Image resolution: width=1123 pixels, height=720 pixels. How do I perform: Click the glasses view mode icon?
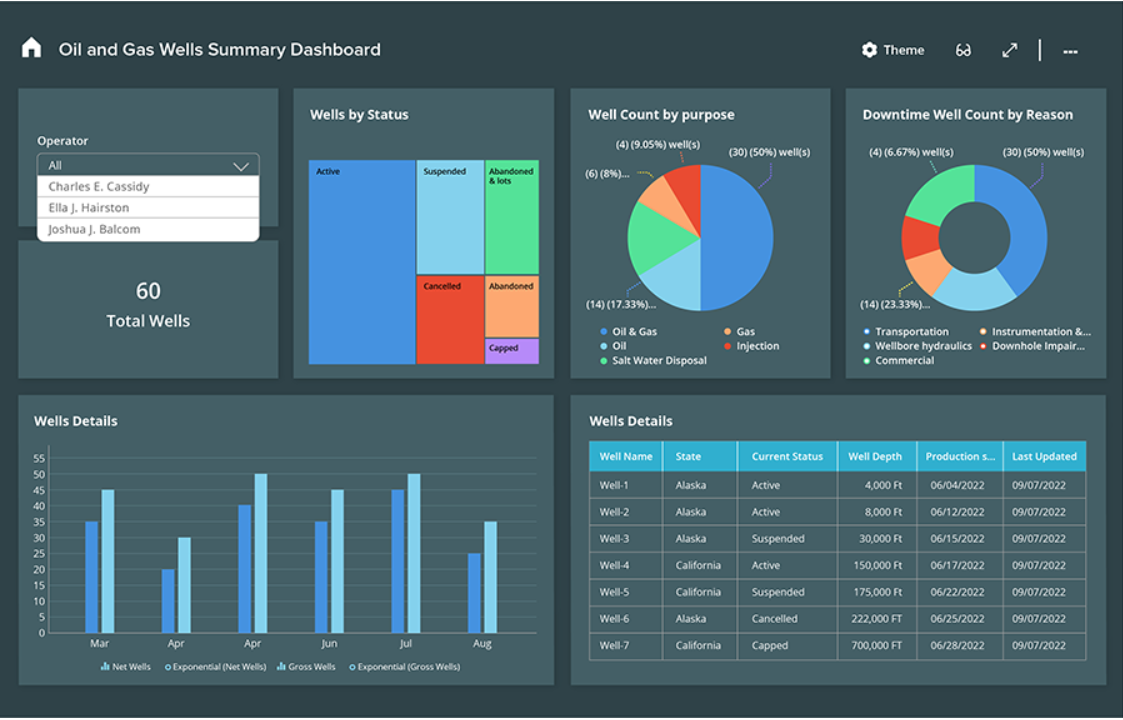pyautogui.click(x=963, y=50)
